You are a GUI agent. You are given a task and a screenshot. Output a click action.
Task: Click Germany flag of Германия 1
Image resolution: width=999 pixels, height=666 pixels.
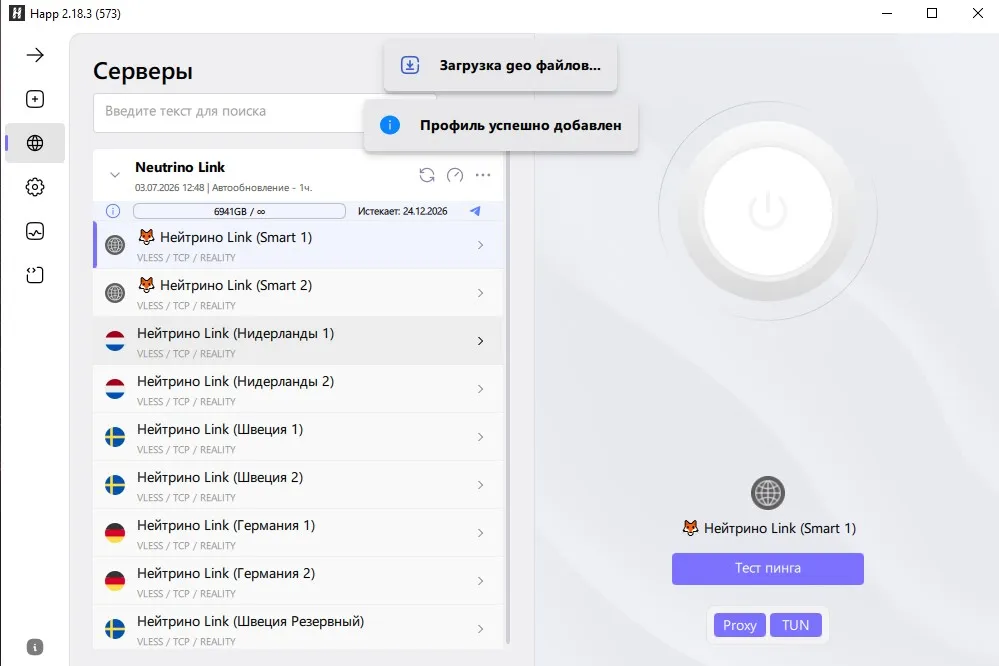coord(115,533)
